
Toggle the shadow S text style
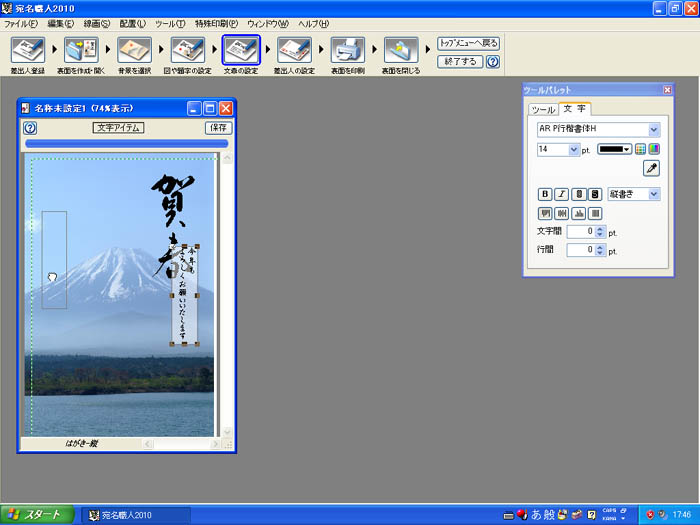tap(594, 194)
